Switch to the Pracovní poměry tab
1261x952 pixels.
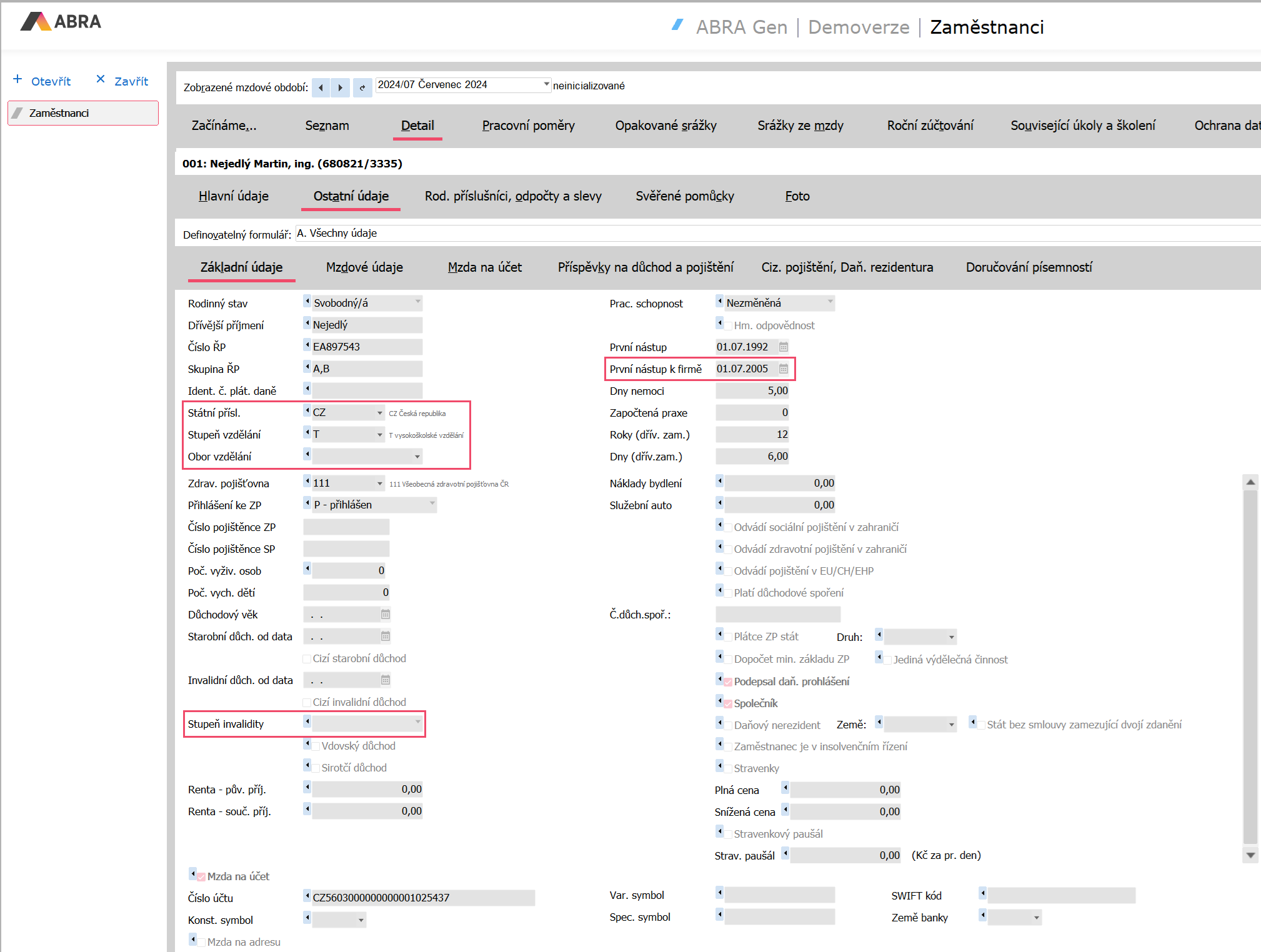[528, 126]
